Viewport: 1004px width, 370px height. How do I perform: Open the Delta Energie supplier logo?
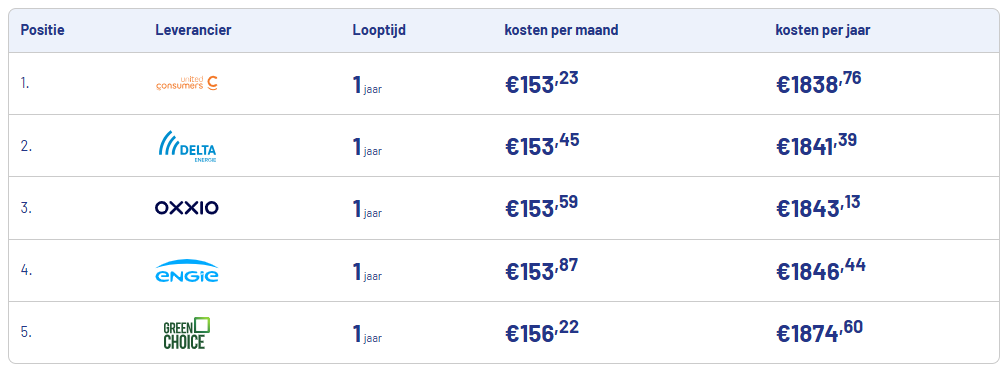186,146
